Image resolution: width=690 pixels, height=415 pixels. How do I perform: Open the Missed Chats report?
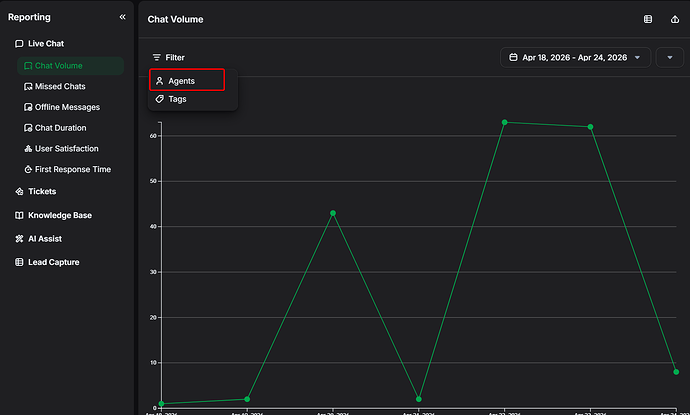pos(60,87)
